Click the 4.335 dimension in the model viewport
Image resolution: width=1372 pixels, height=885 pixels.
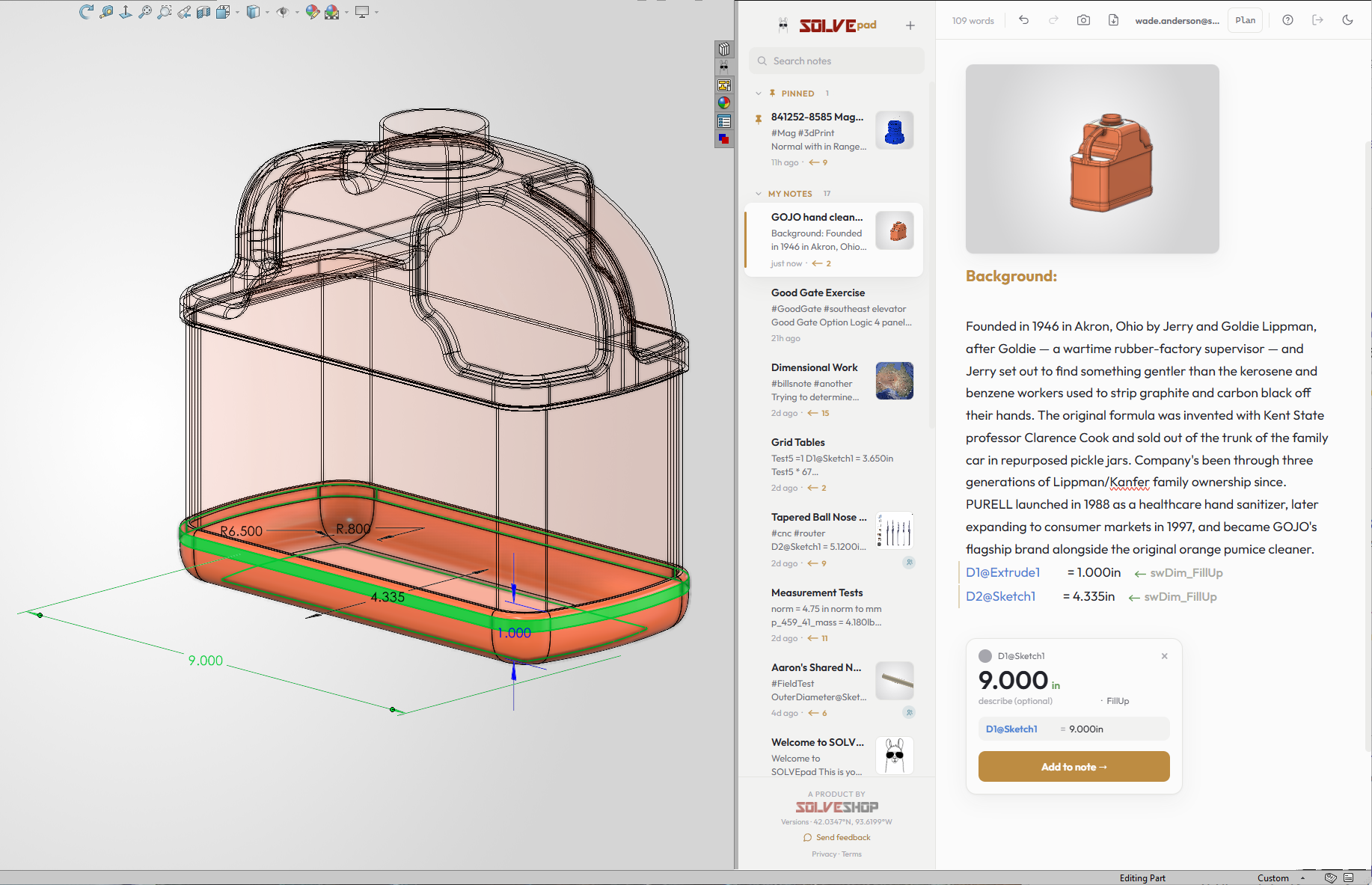point(388,597)
